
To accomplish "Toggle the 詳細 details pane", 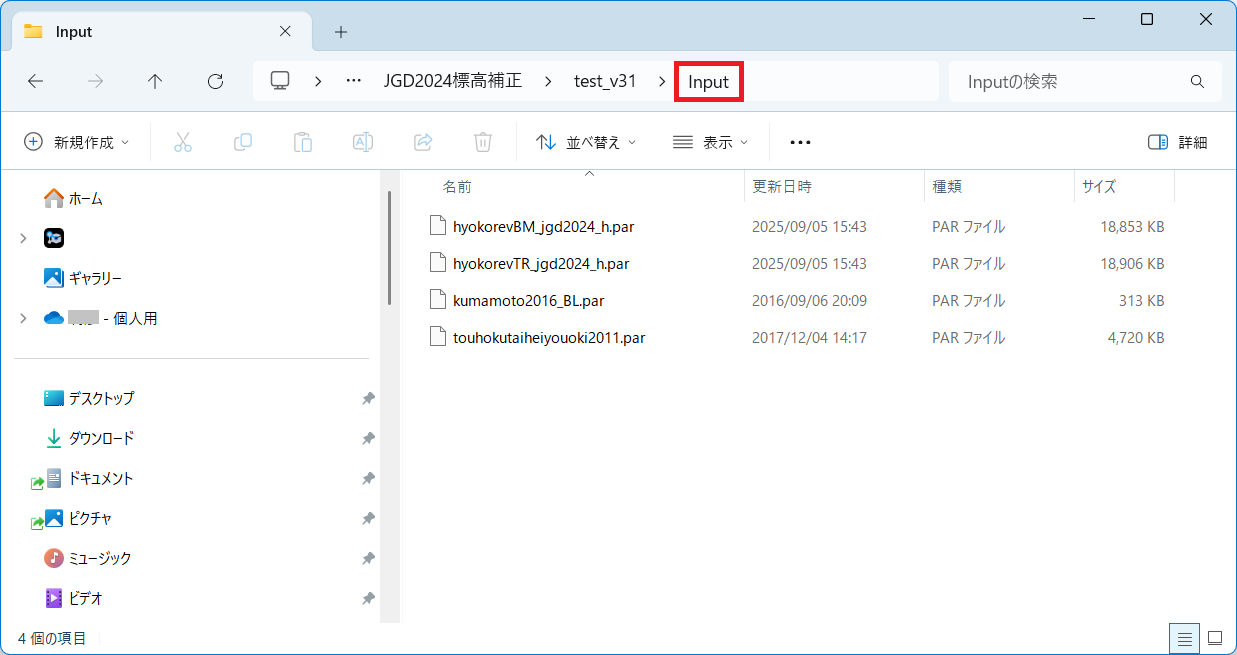I will [x=1178, y=142].
